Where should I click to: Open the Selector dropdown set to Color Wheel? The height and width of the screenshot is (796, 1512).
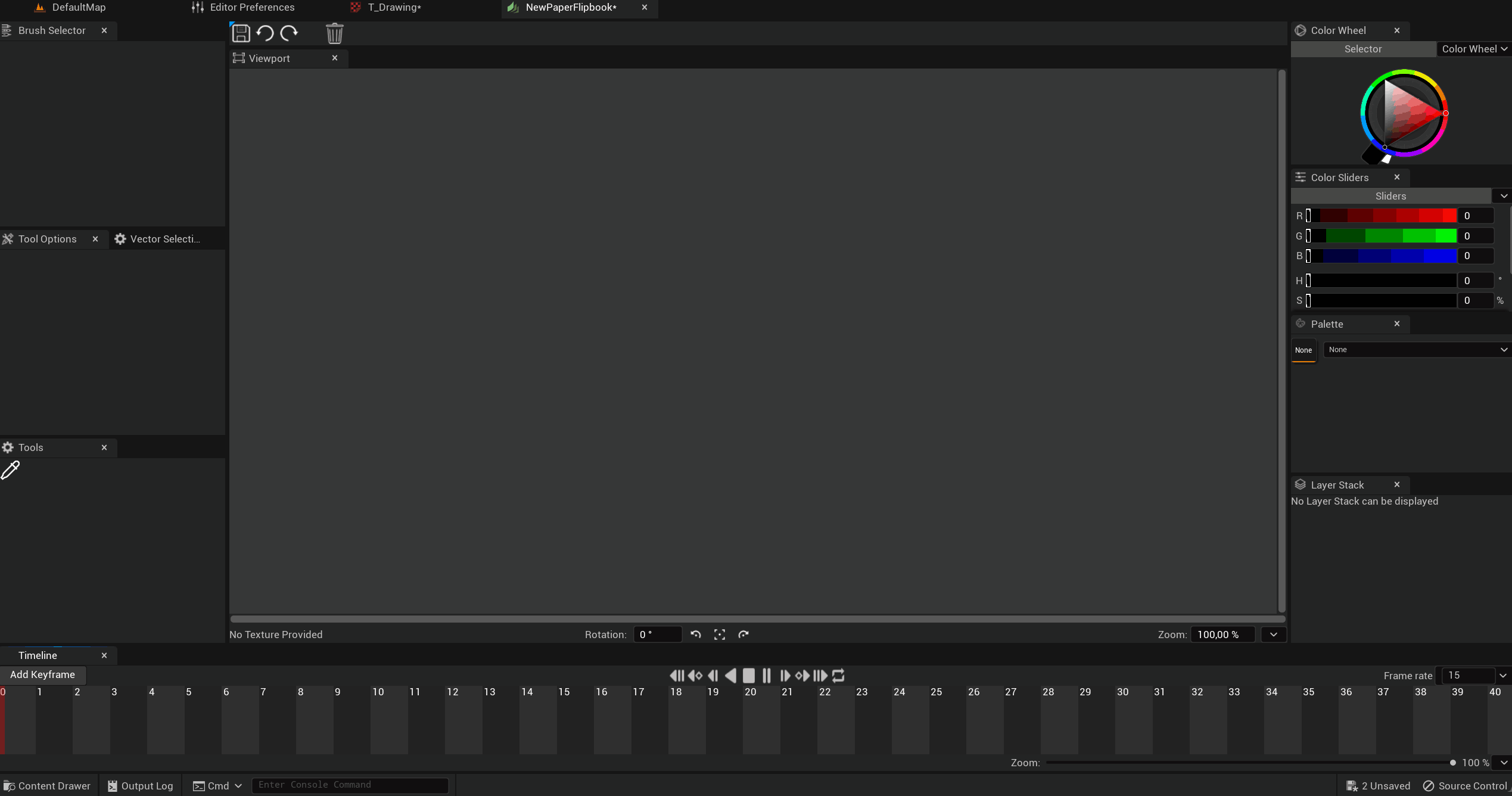1474,48
